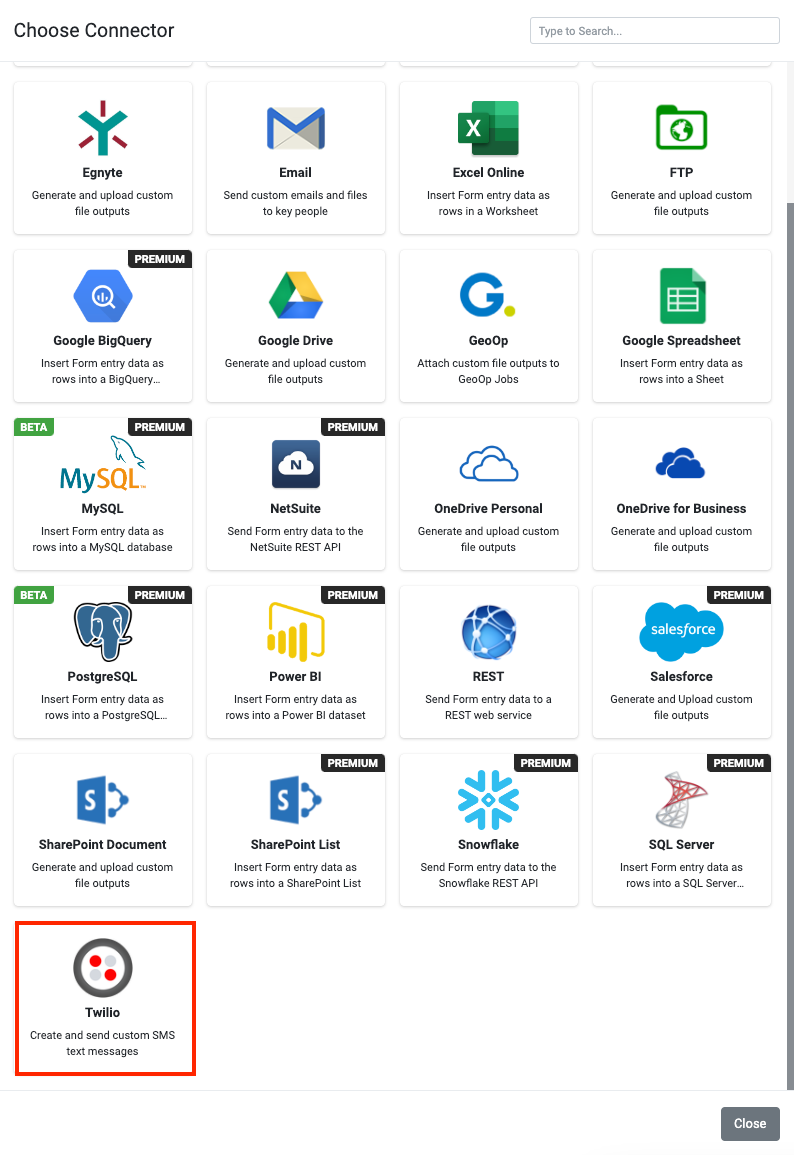The width and height of the screenshot is (794, 1155).
Task: Click 'rows into a MySQL database' description
Action: [x=102, y=547]
